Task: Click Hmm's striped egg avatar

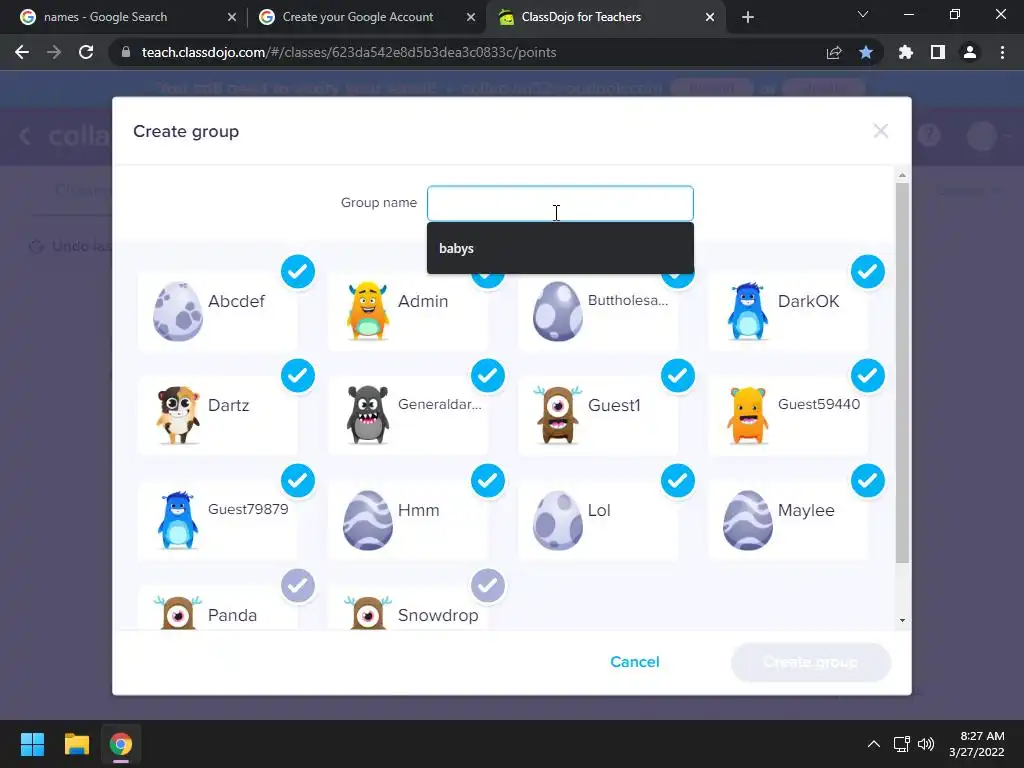Action: click(368, 520)
